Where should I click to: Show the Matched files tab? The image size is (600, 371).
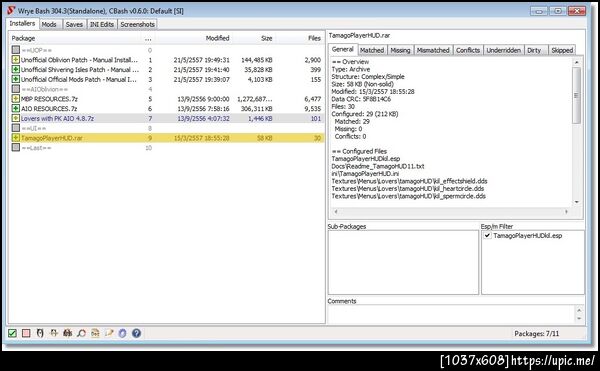(x=372, y=50)
